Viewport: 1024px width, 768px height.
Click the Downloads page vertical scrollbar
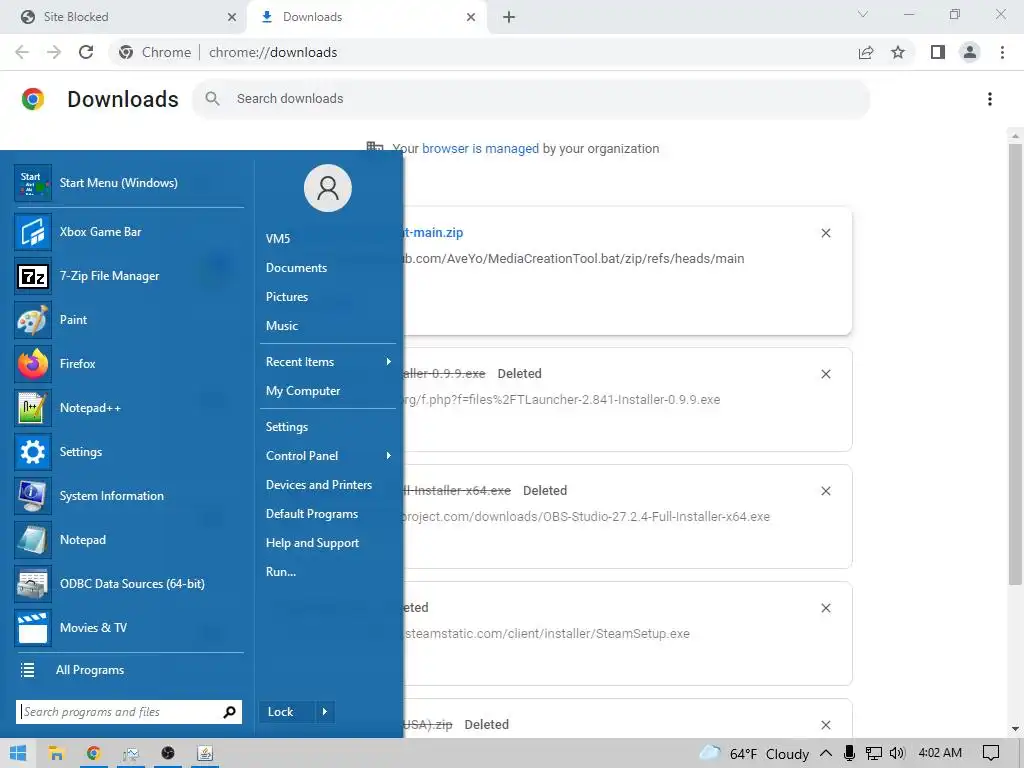click(1014, 364)
